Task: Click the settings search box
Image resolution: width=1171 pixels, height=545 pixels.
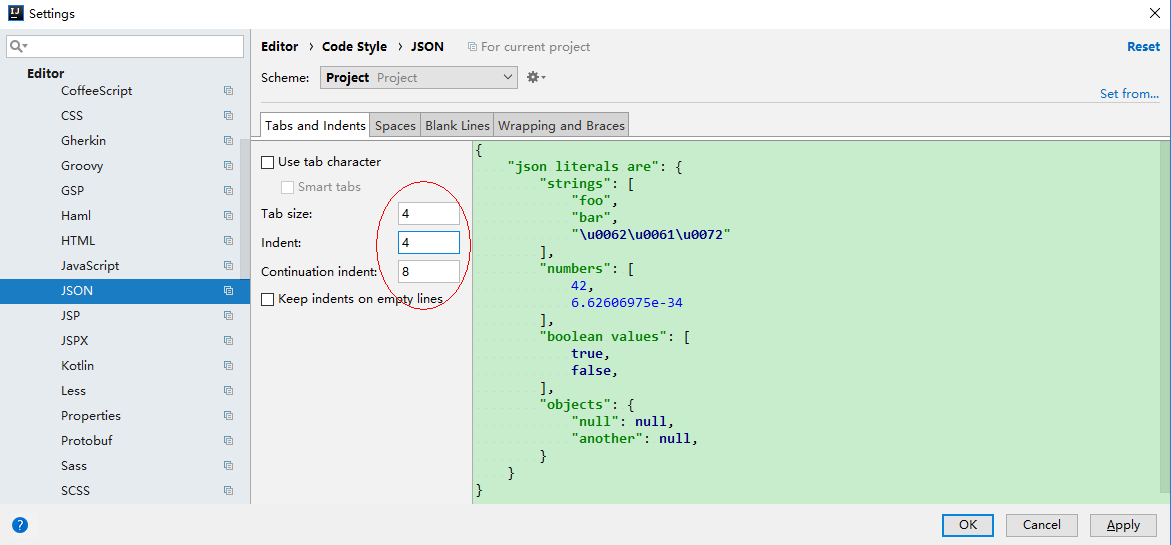Action: click(125, 46)
